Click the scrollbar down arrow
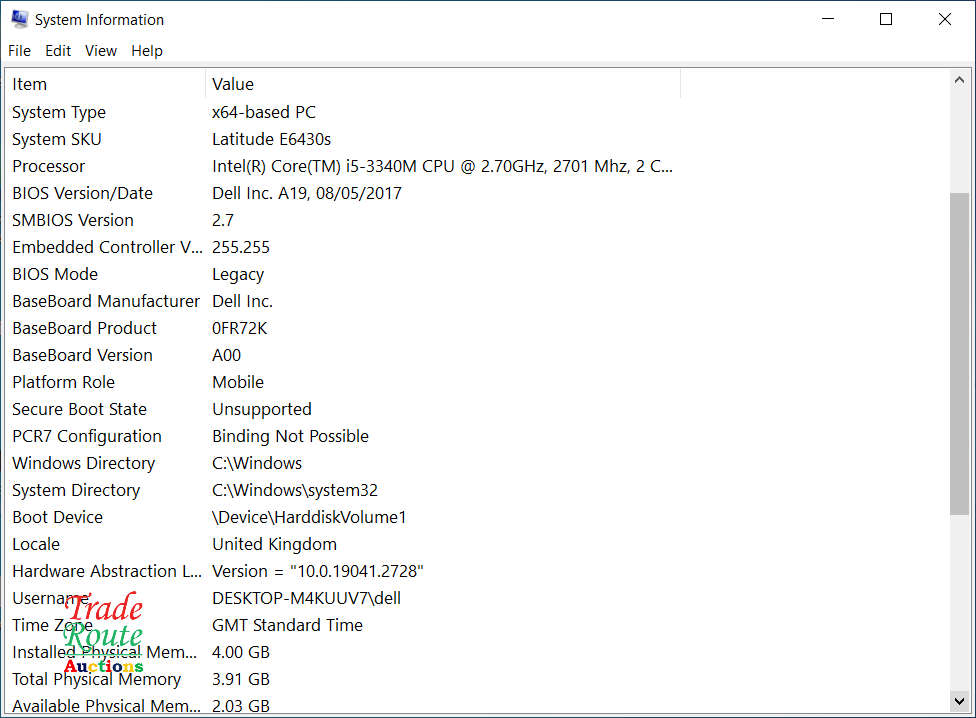The height and width of the screenshot is (718, 976). 959,701
